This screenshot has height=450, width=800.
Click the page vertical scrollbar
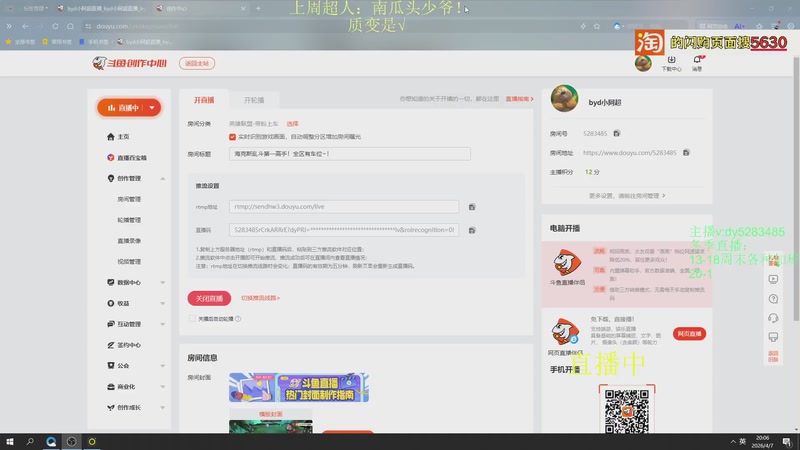click(796, 189)
